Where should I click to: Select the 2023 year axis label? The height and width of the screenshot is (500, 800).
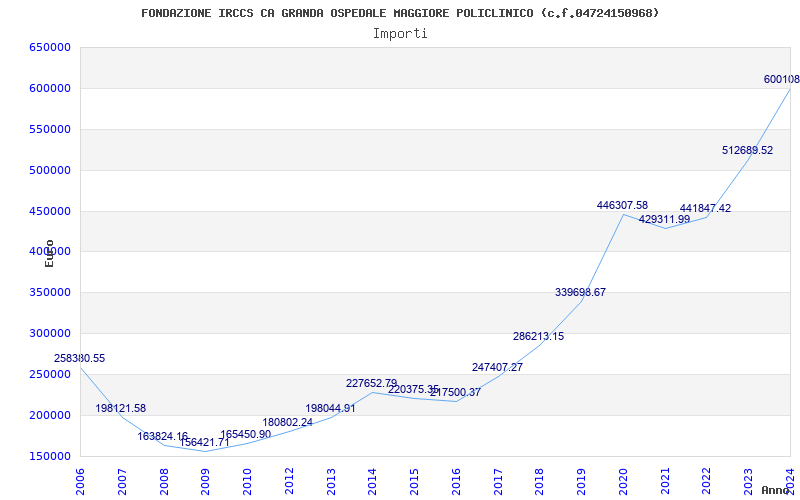click(x=748, y=481)
